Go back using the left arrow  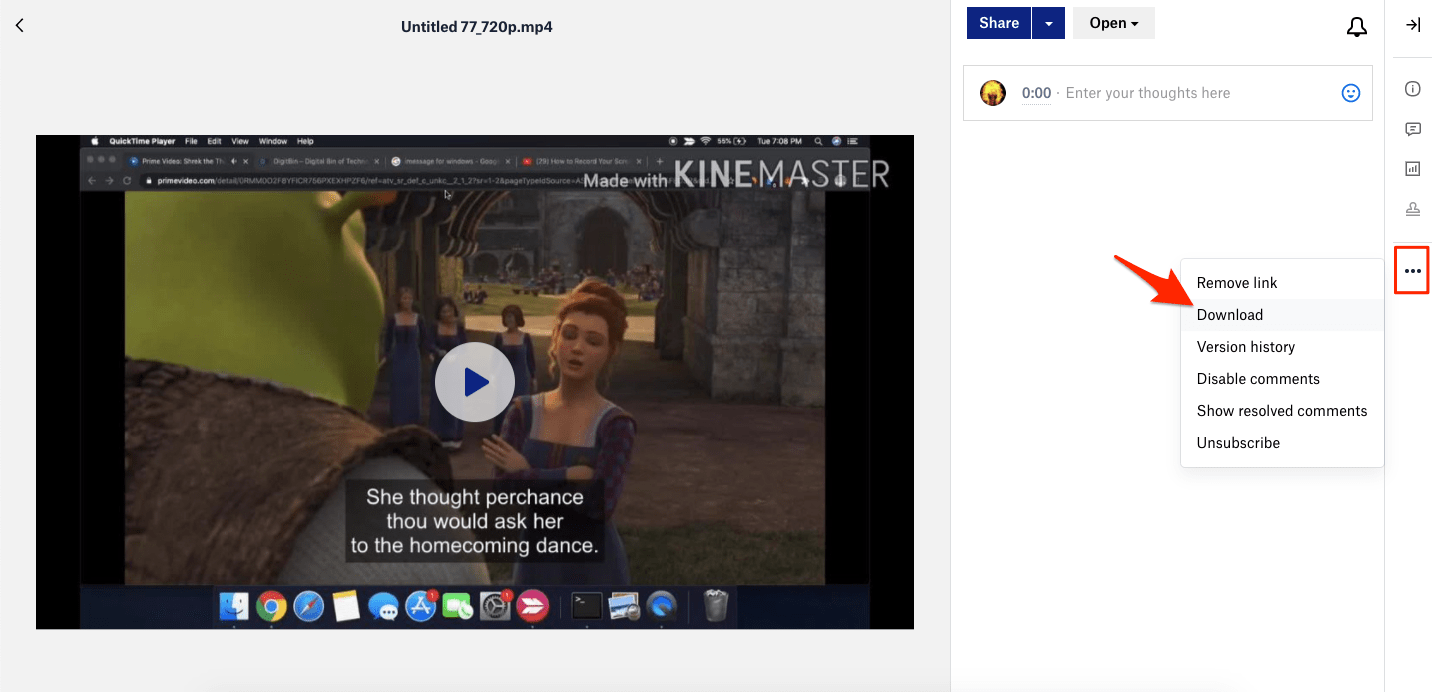click(x=19, y=26)
